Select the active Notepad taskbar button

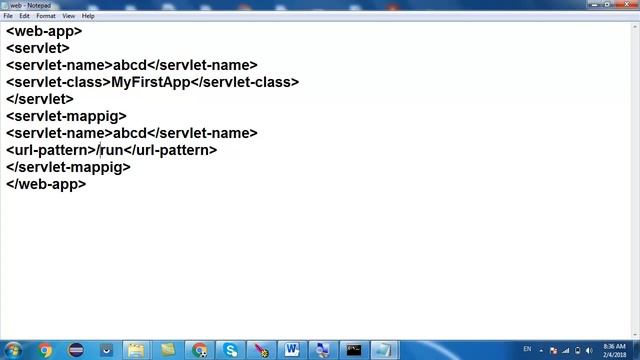coord(384,350)
